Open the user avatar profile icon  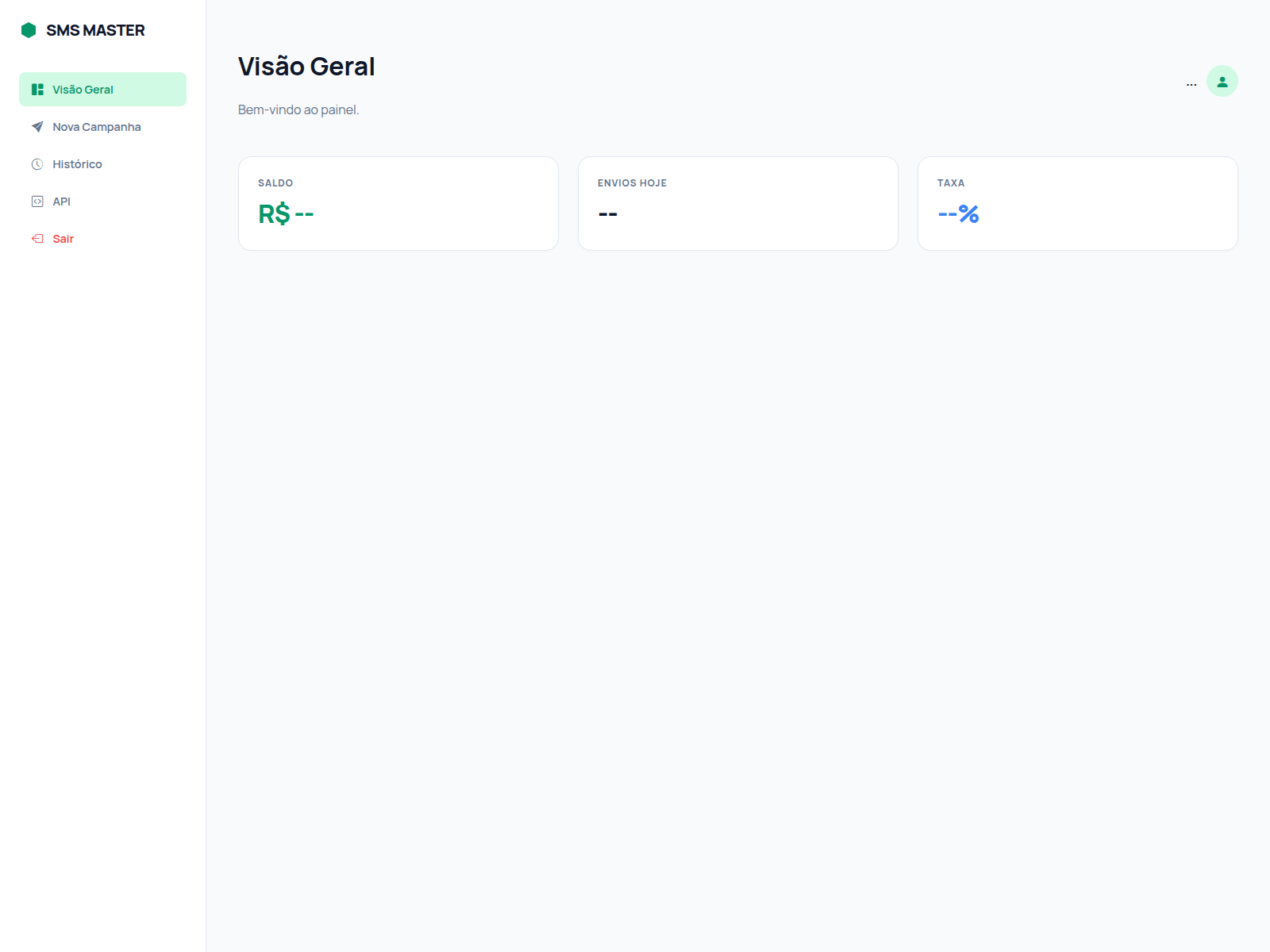click(x=1222, y=80)
